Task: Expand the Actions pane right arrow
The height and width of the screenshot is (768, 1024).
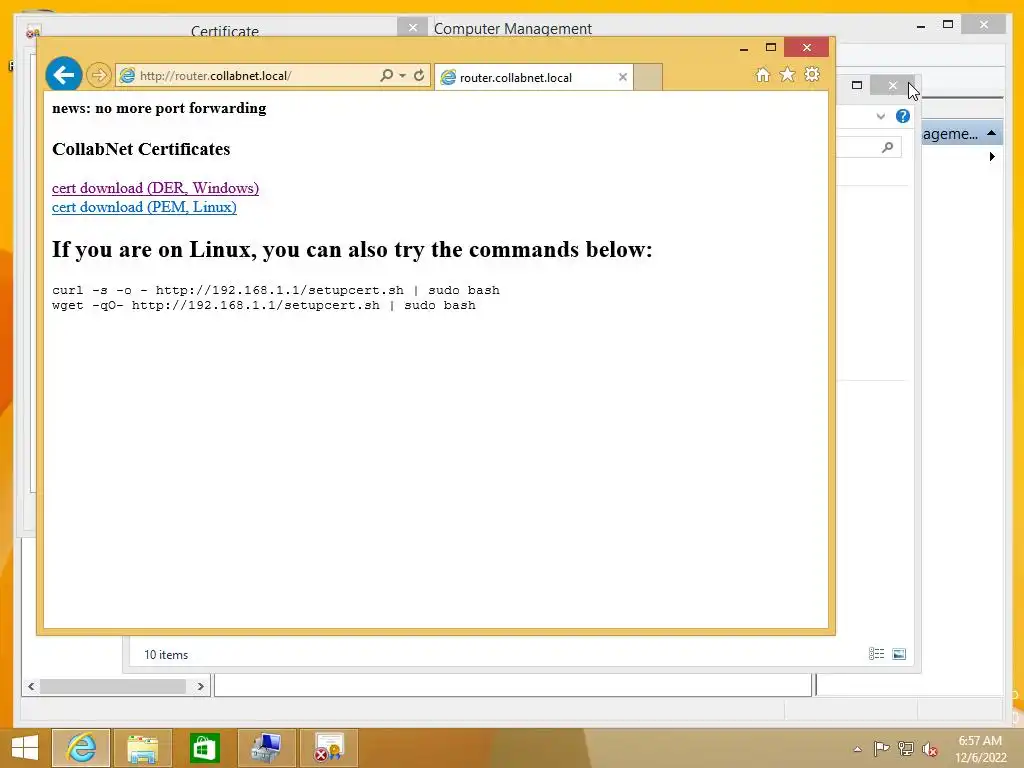Action: tap(992, 157)
